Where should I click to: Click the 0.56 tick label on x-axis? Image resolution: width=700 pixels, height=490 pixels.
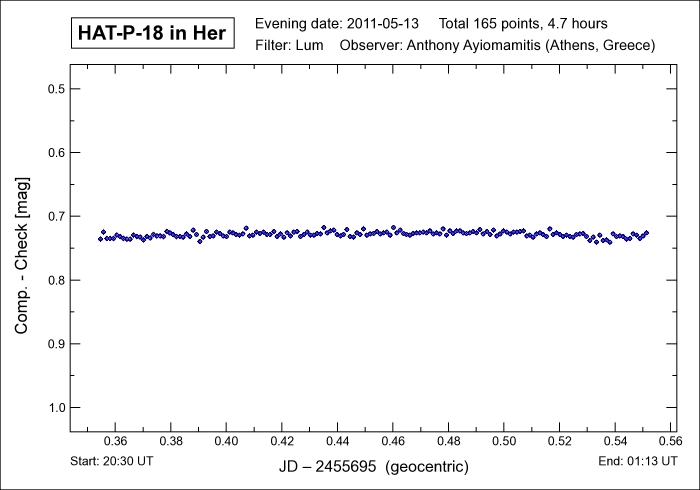(x=670, y=441)
